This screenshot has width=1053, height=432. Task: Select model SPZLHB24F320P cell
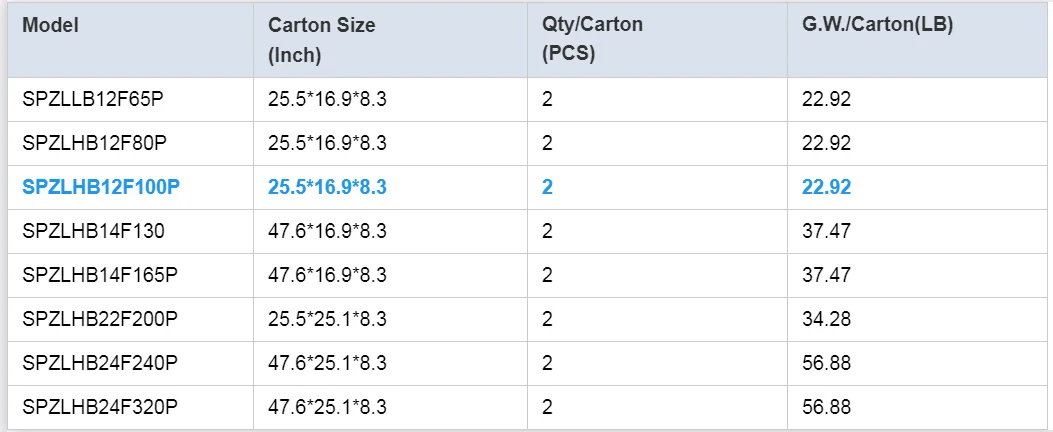coord(99,407)
